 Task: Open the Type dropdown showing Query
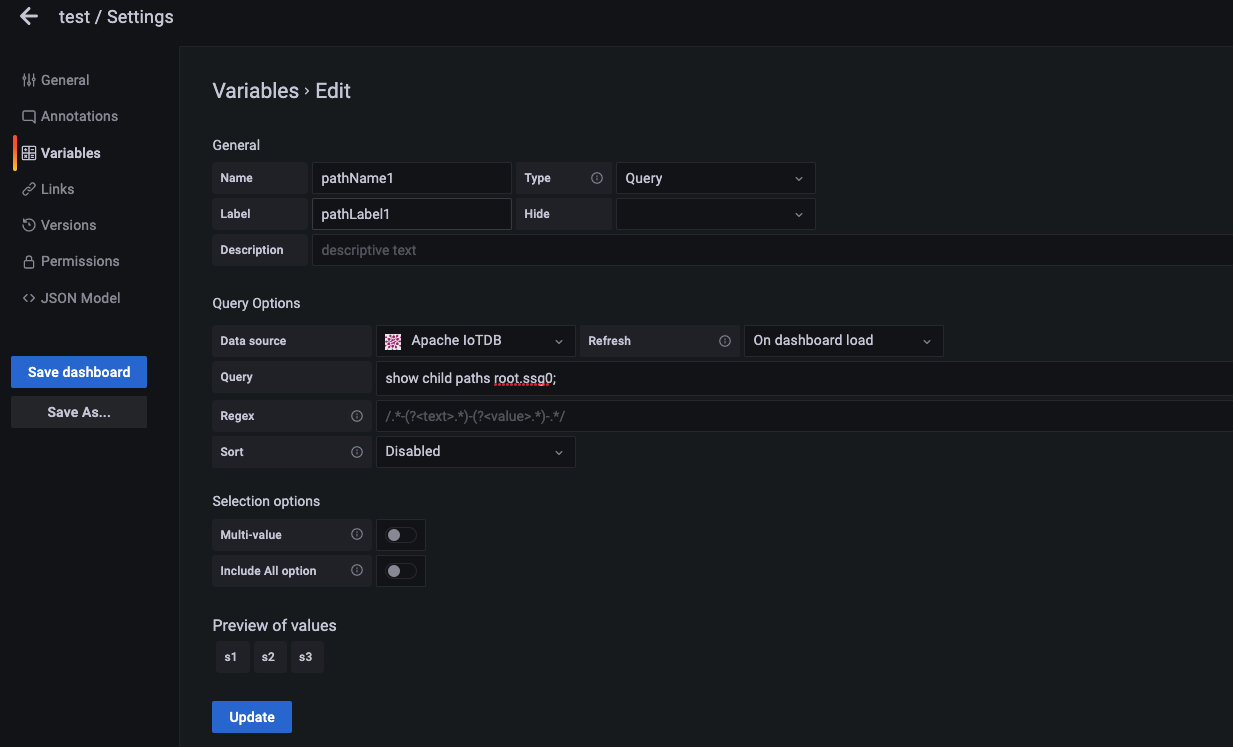pyautogui.click(x=715, y=178)
